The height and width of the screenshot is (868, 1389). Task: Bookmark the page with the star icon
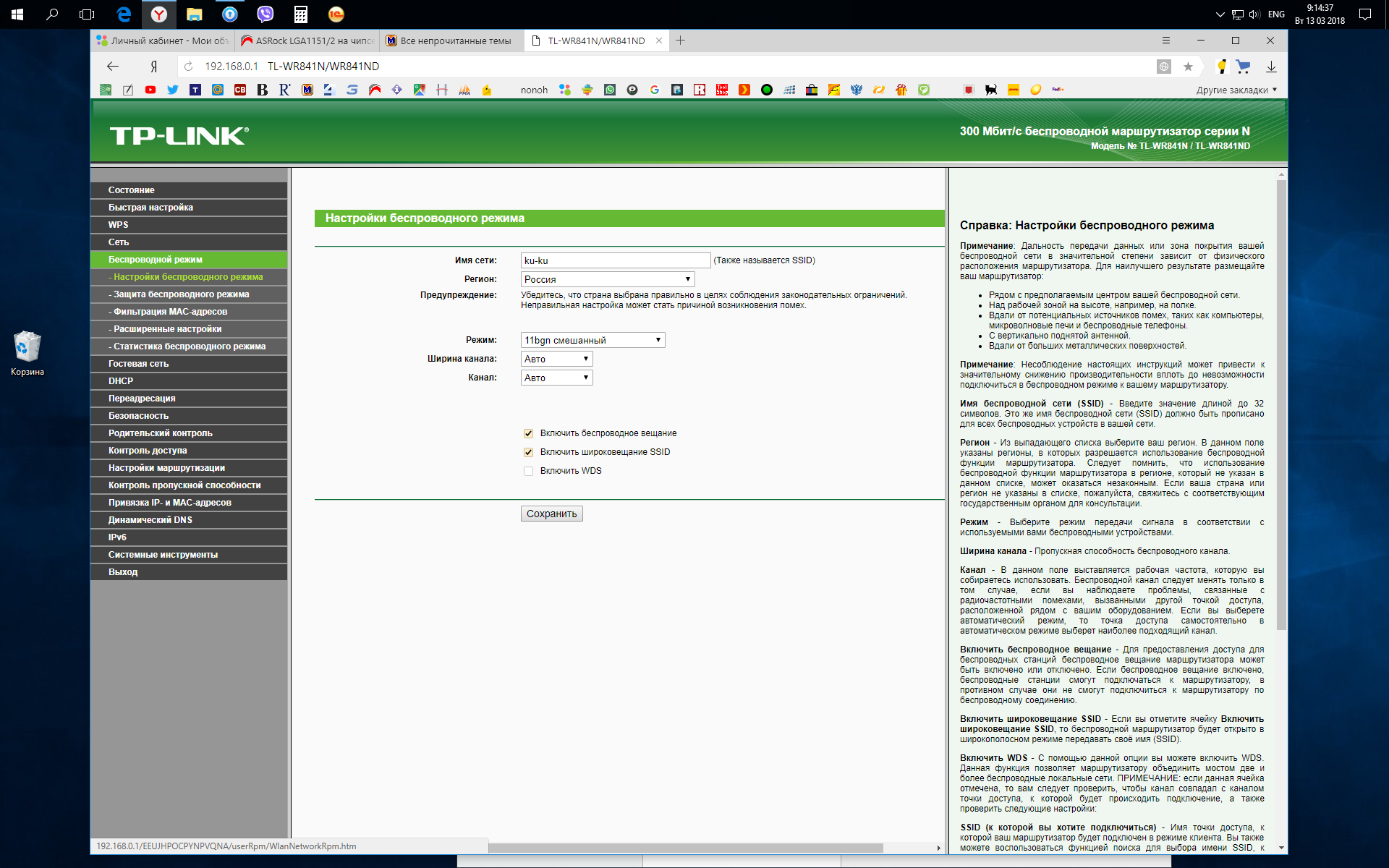[x=1188, y=67]
